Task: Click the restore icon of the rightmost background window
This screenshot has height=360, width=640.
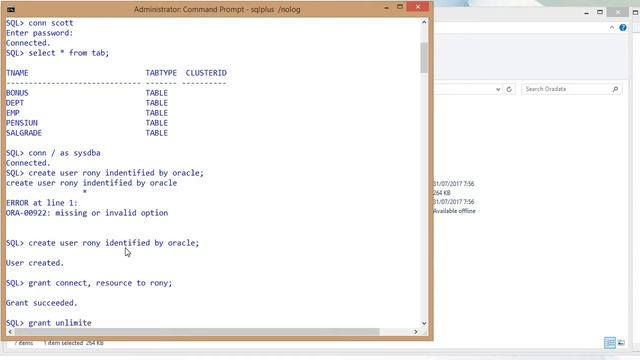Action: (x=636, y=12)
